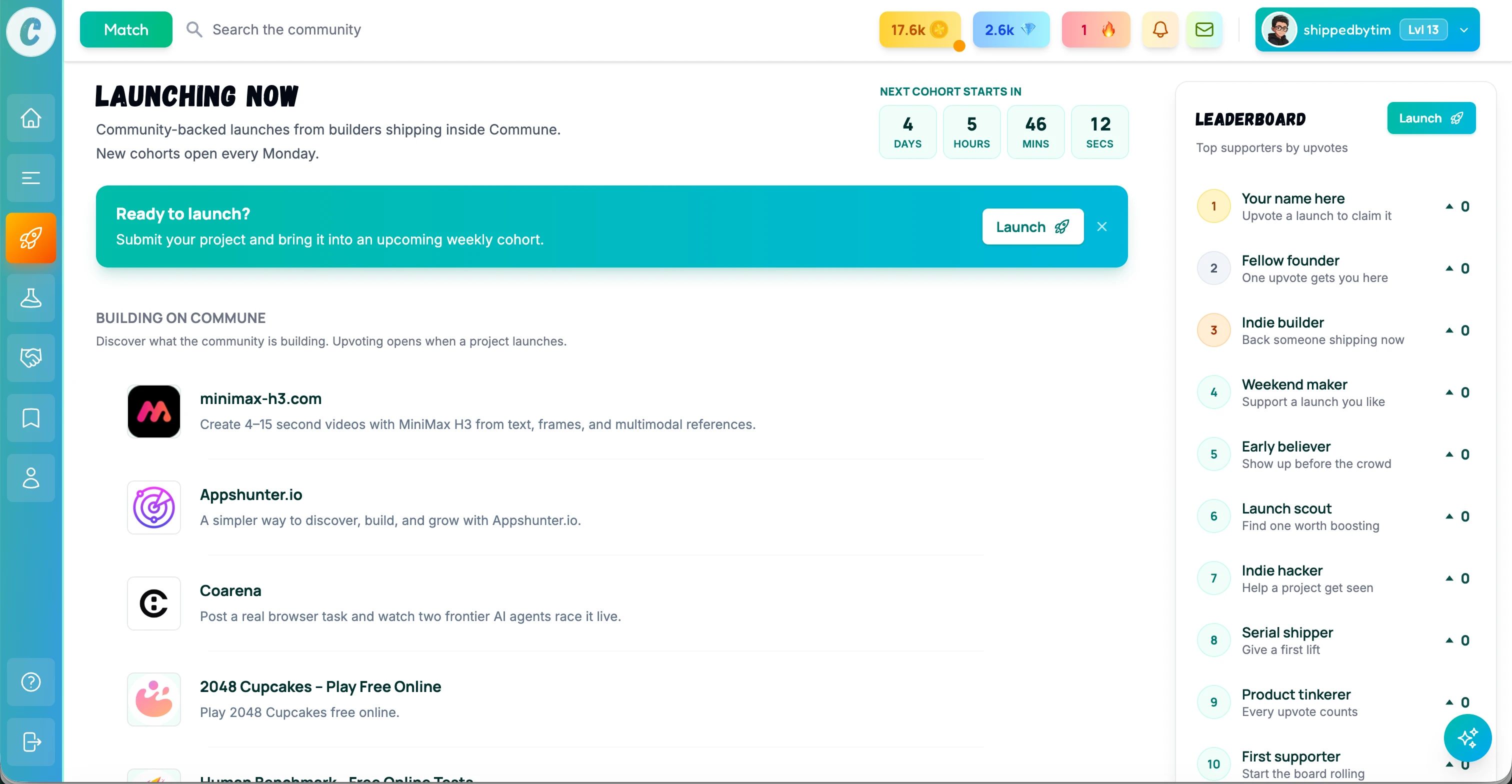
Task: Click Launch in the teal banner
Action: click(1032, 226)
